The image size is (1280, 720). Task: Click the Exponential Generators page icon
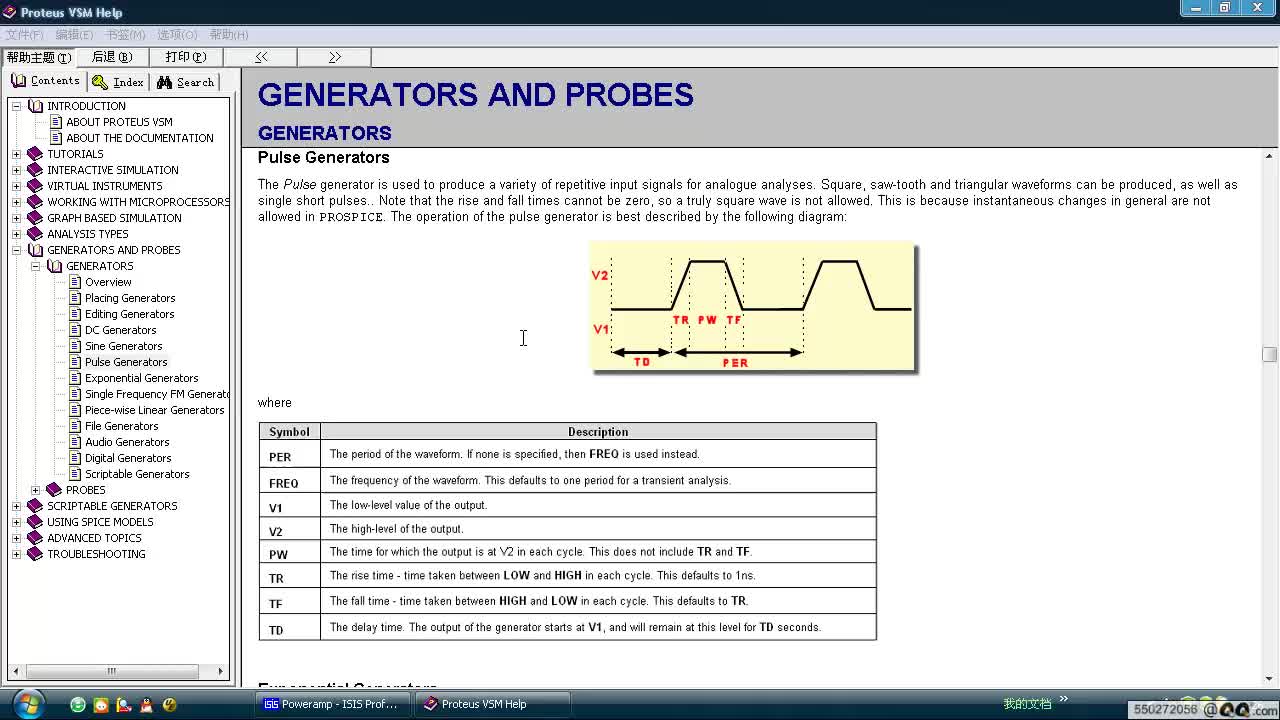75,378
